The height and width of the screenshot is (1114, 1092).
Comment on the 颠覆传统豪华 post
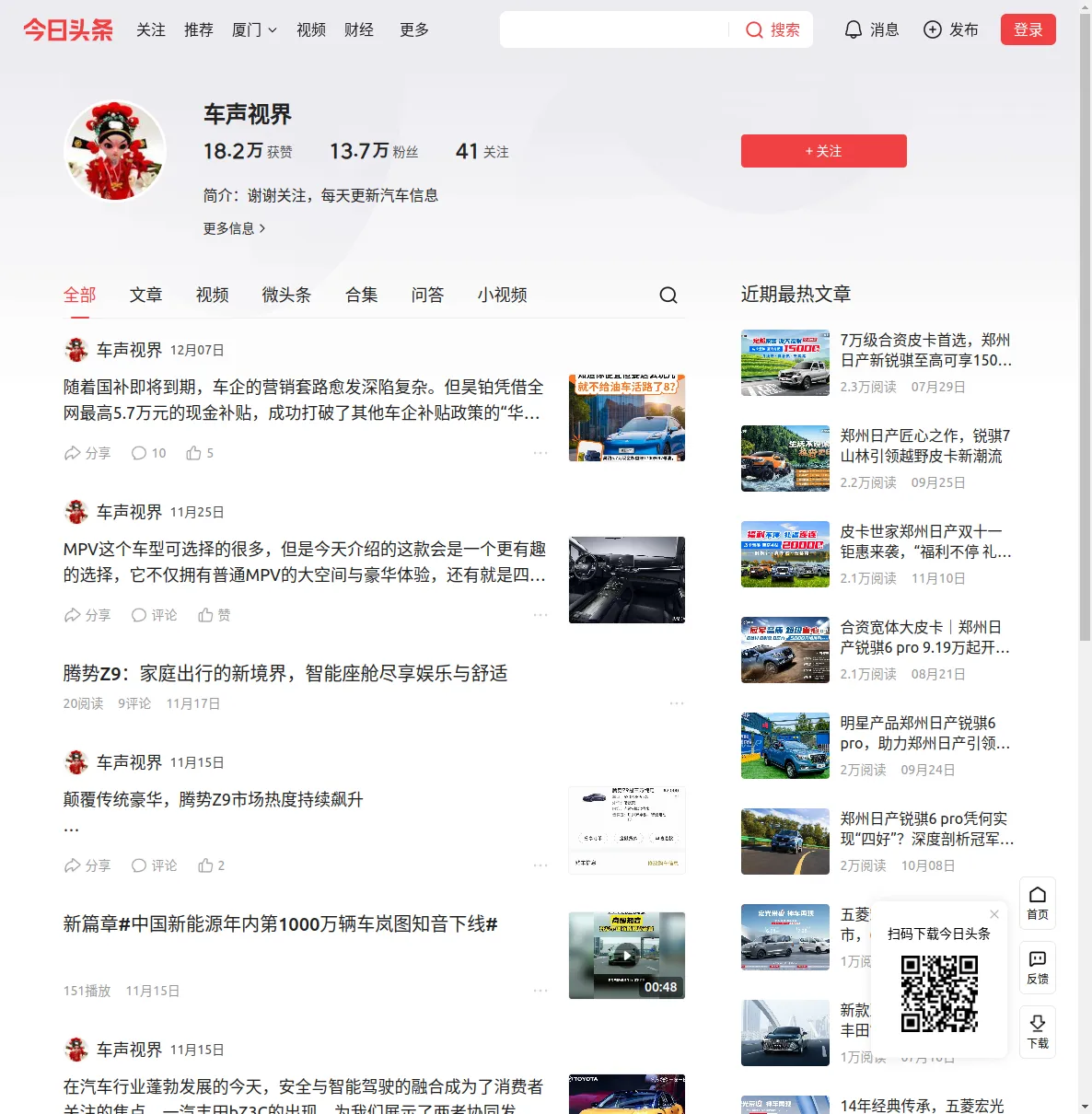154,865
